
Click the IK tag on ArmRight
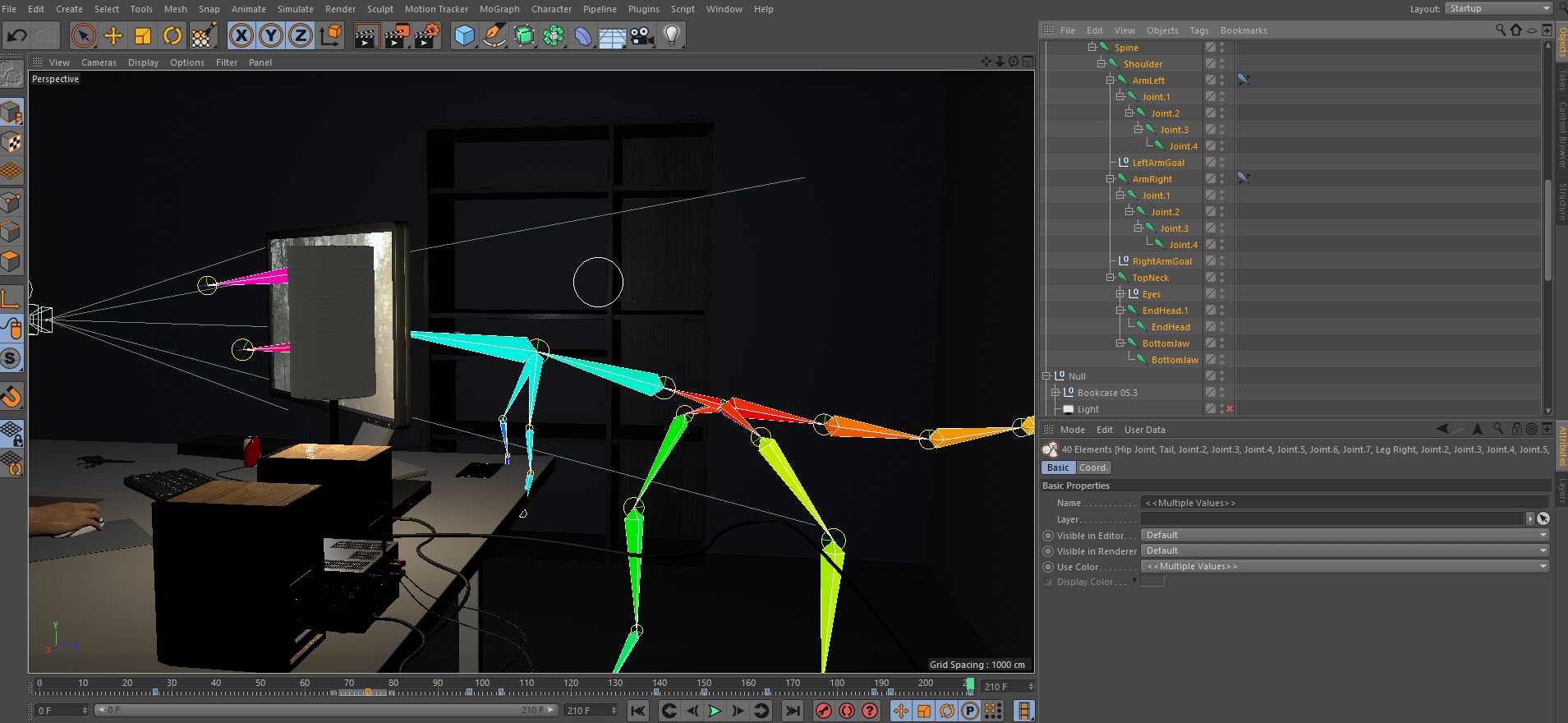point(1244,178)
